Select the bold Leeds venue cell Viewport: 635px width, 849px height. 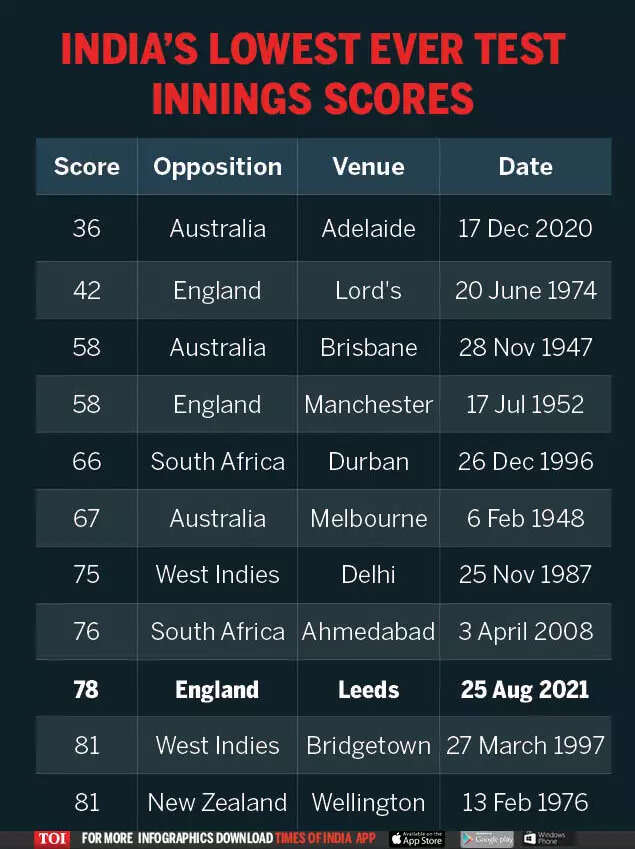tap(368, 689)
